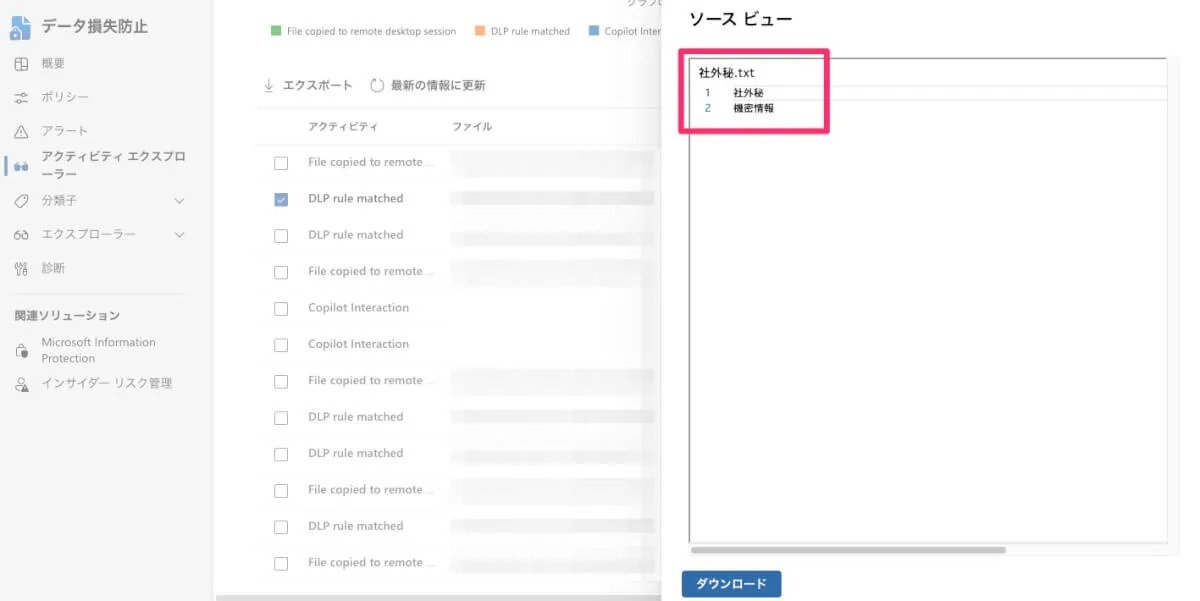Sort by the アクティビティ column header
Image resolution: width=1200 pixels, height=601 pixels.
(343, 127)
